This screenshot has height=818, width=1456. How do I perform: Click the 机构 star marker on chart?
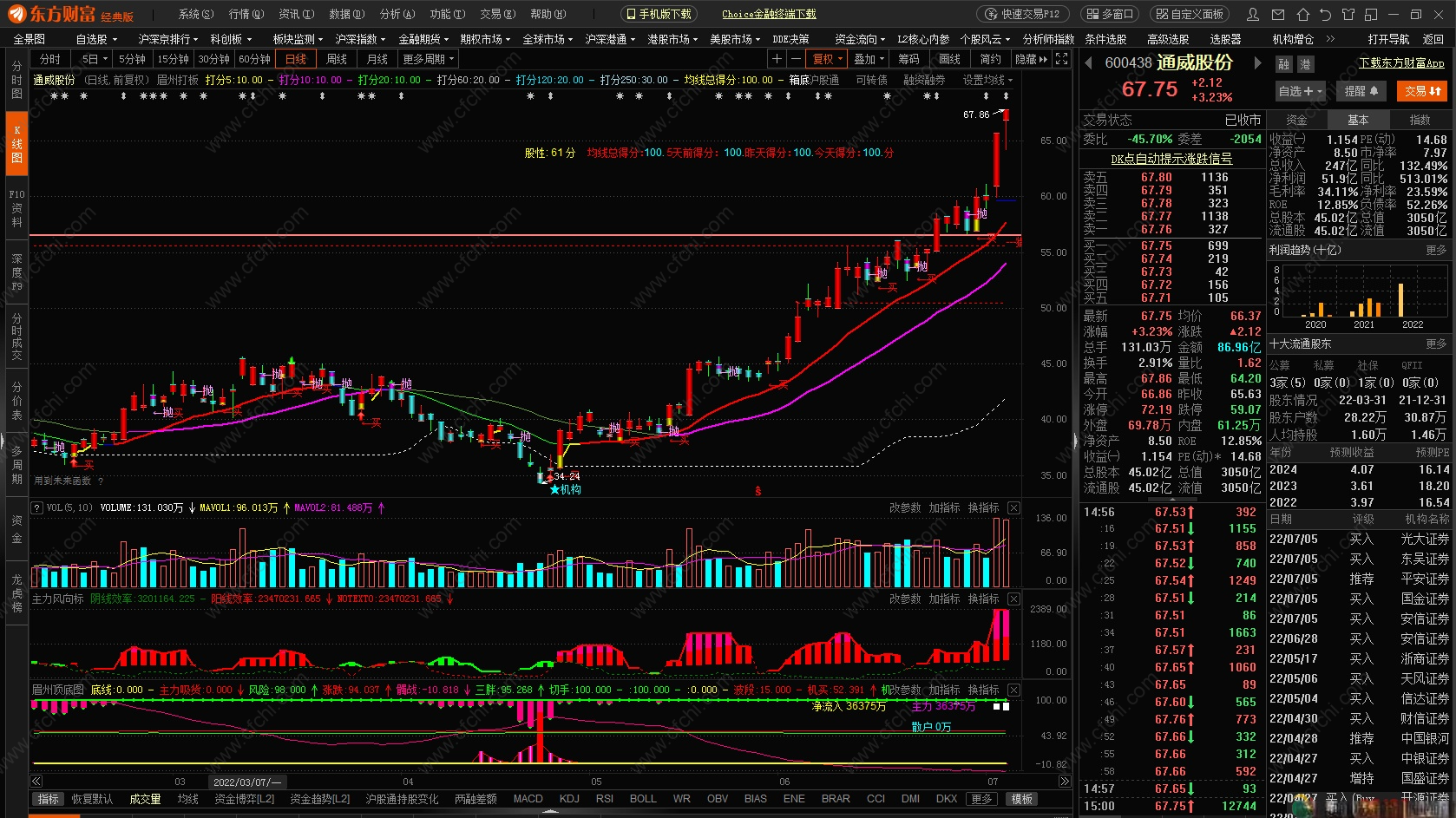point(565,489)
